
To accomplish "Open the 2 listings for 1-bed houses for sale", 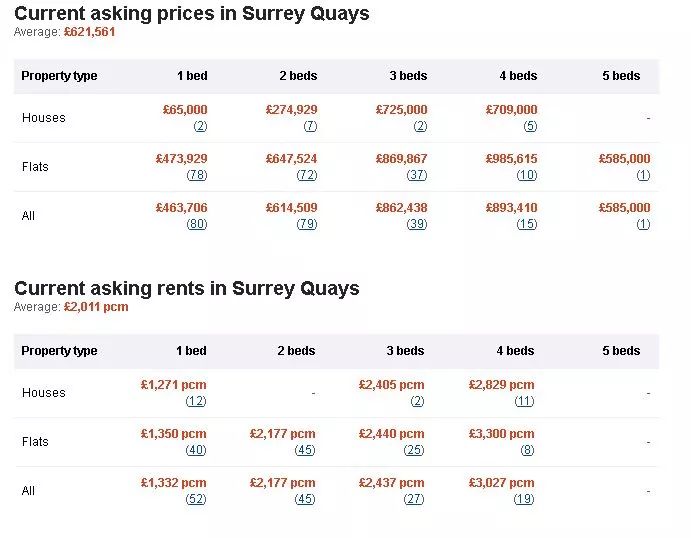I will [200, 126].
